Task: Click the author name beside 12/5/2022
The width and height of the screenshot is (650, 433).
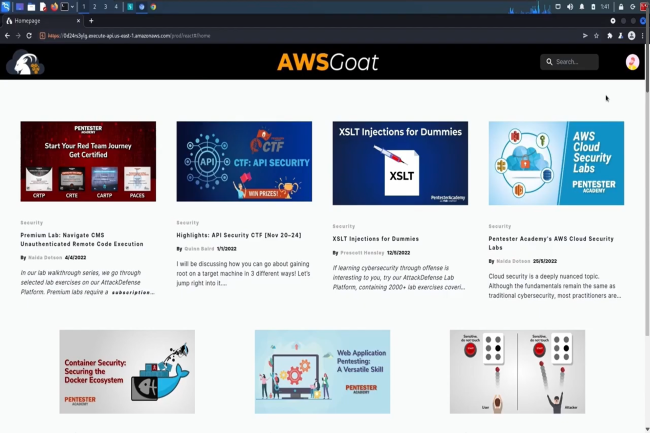Action: point(362,252)
